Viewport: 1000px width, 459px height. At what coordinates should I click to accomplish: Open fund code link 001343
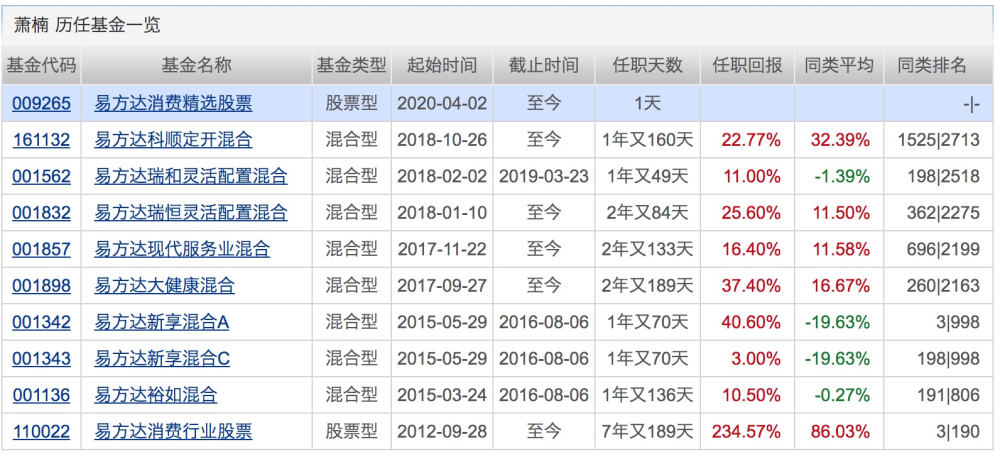[41, 359]
